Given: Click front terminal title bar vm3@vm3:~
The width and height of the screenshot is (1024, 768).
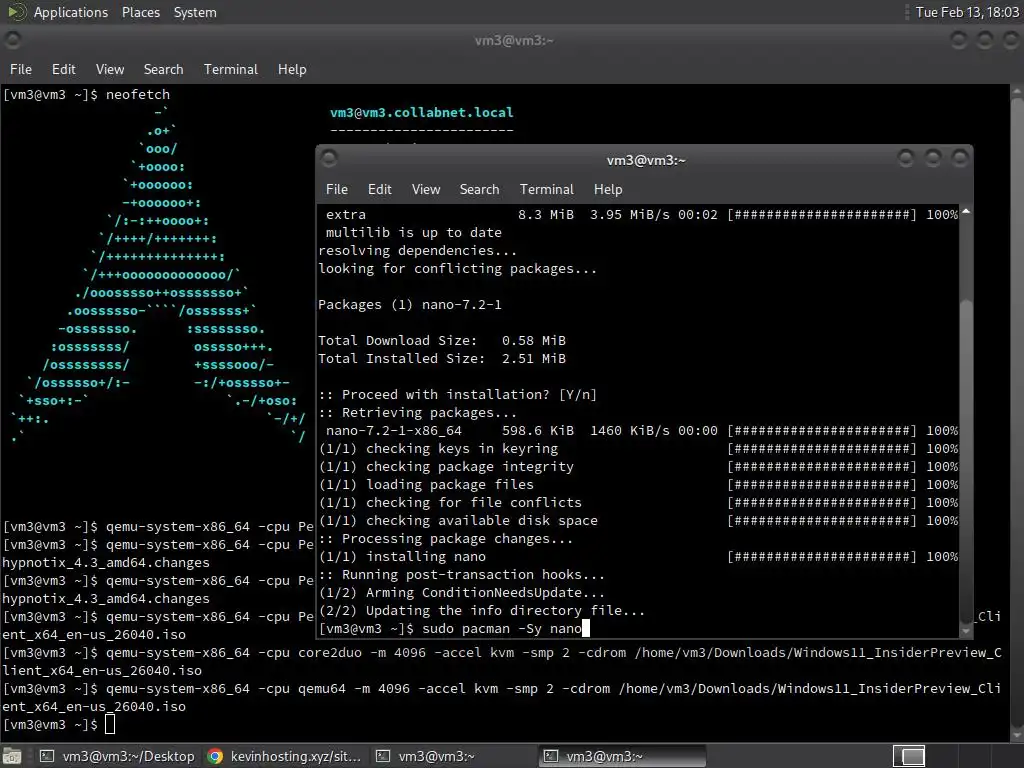Looking at the screenshot, I should tap(646, 160).
